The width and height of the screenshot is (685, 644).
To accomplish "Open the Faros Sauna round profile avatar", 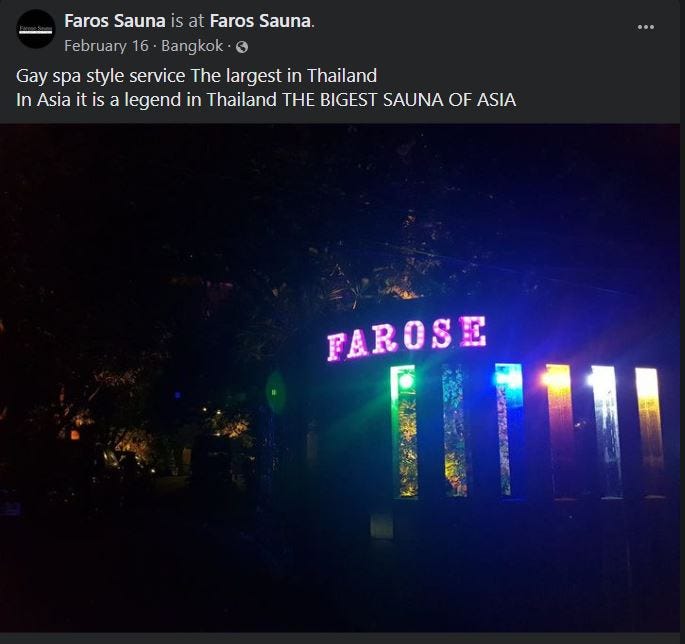I will click(36, 29).
